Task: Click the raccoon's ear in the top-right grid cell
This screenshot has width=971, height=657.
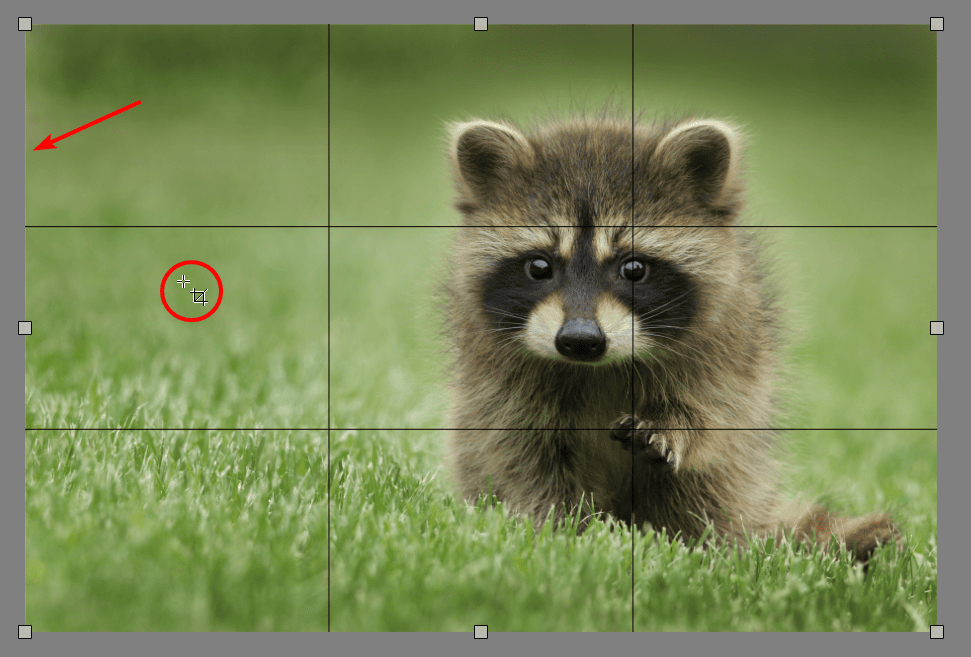Action: pos(698,158)
